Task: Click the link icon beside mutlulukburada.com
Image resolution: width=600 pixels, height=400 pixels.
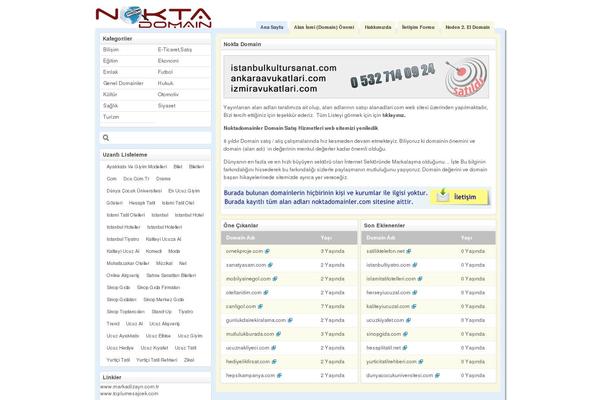Action: pyautogui.click(x=278, y=334)
